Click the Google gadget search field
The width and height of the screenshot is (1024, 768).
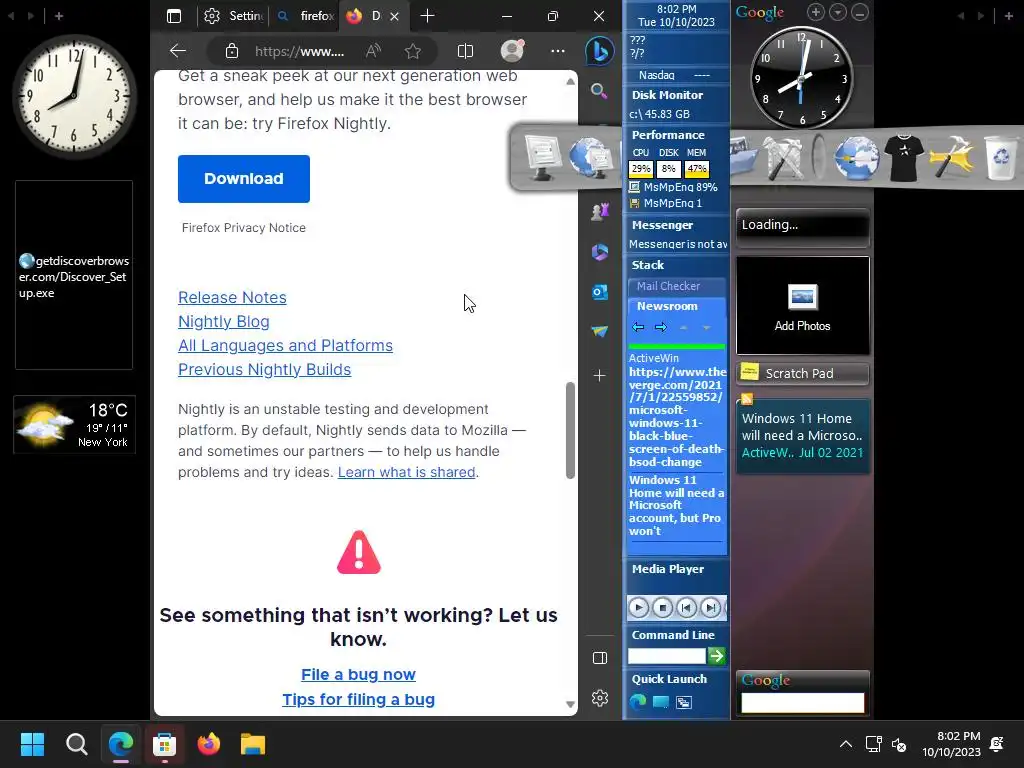point(803,703)
